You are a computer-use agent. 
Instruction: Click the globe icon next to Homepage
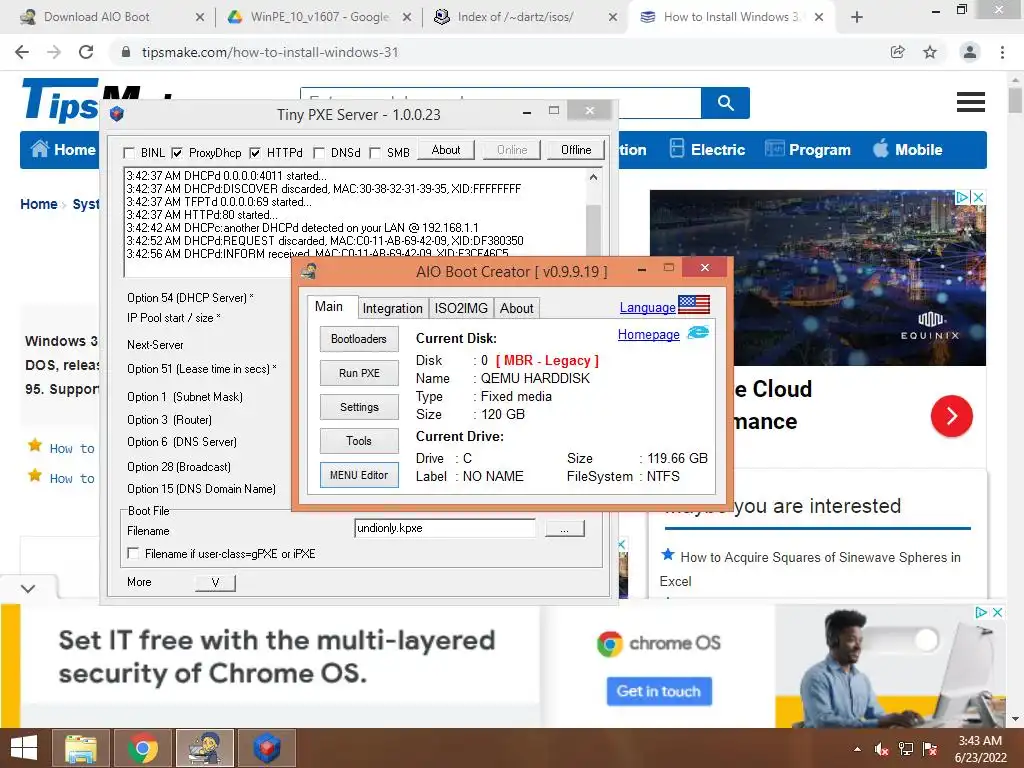[x=698, y=332]
